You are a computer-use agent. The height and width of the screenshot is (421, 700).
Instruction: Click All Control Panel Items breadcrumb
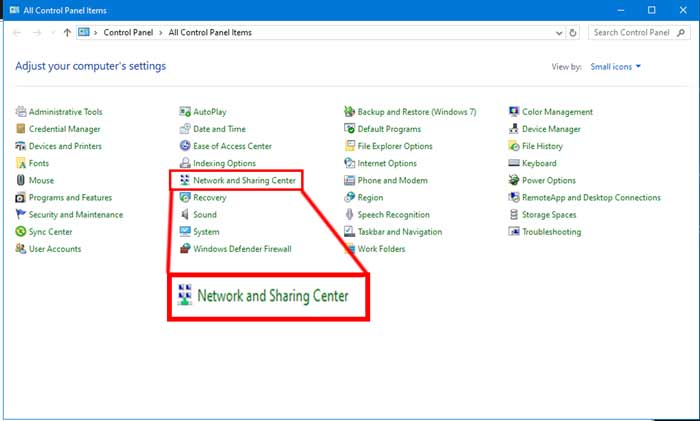[210, 33]
